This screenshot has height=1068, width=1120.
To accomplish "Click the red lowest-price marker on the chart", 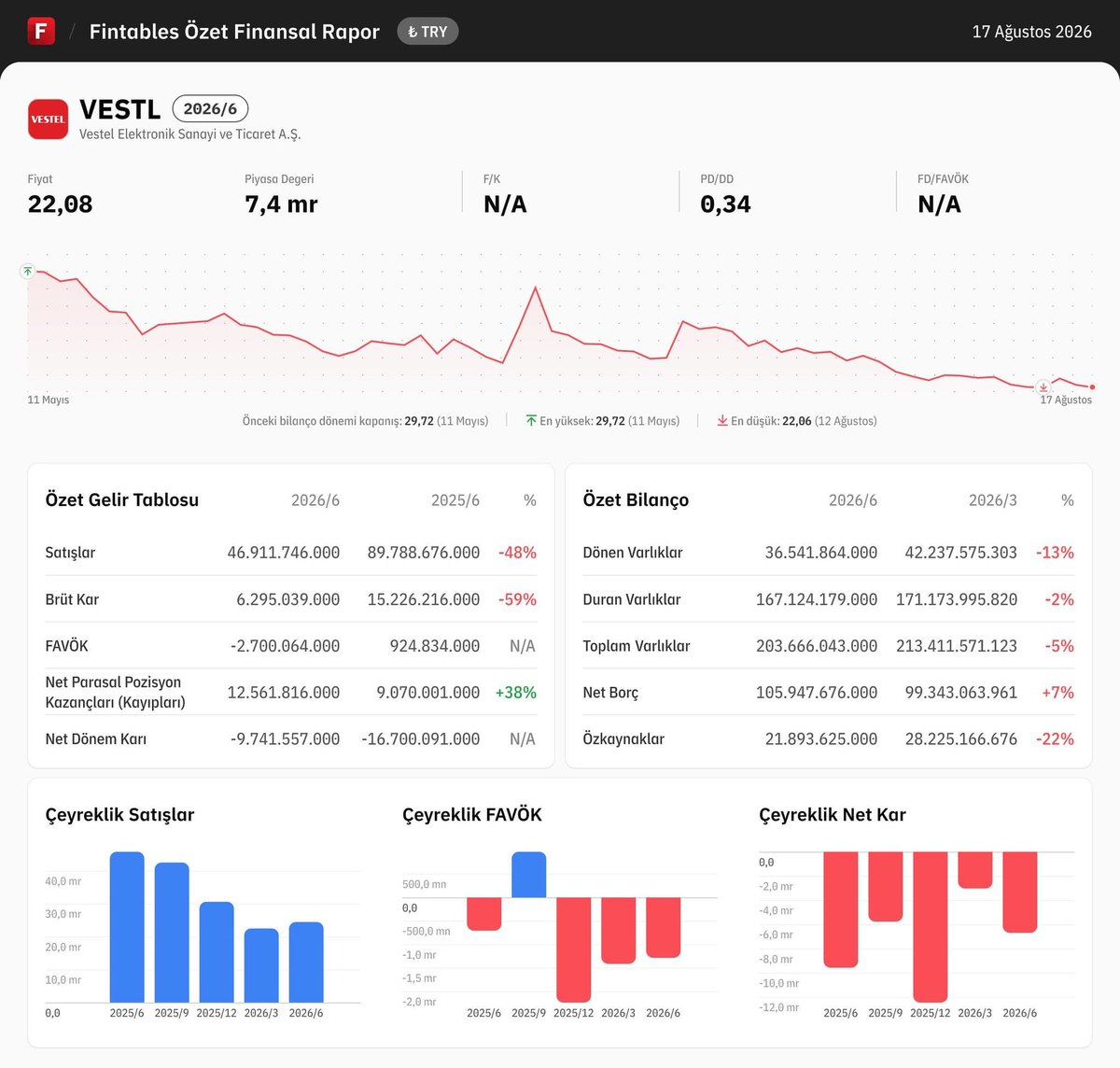I will [x=1043, y=386].
